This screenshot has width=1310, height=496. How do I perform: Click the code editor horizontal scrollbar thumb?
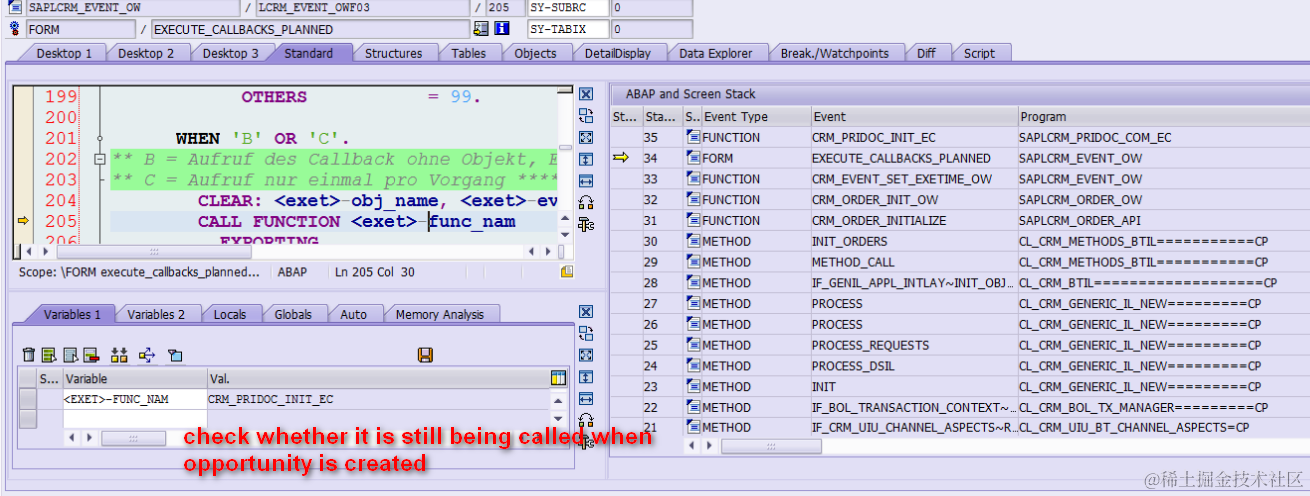click(x=153, y=252)
